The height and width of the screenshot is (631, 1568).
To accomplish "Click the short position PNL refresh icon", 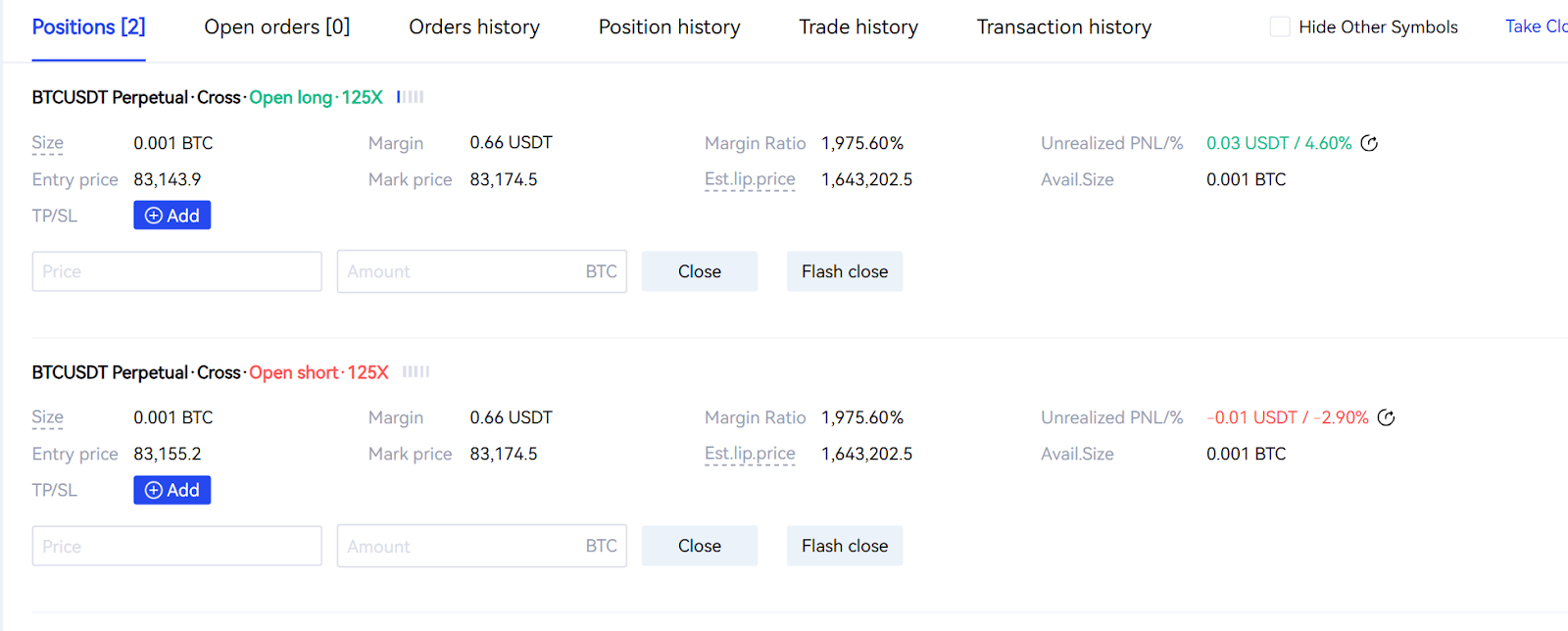I will pos(1386,417).
